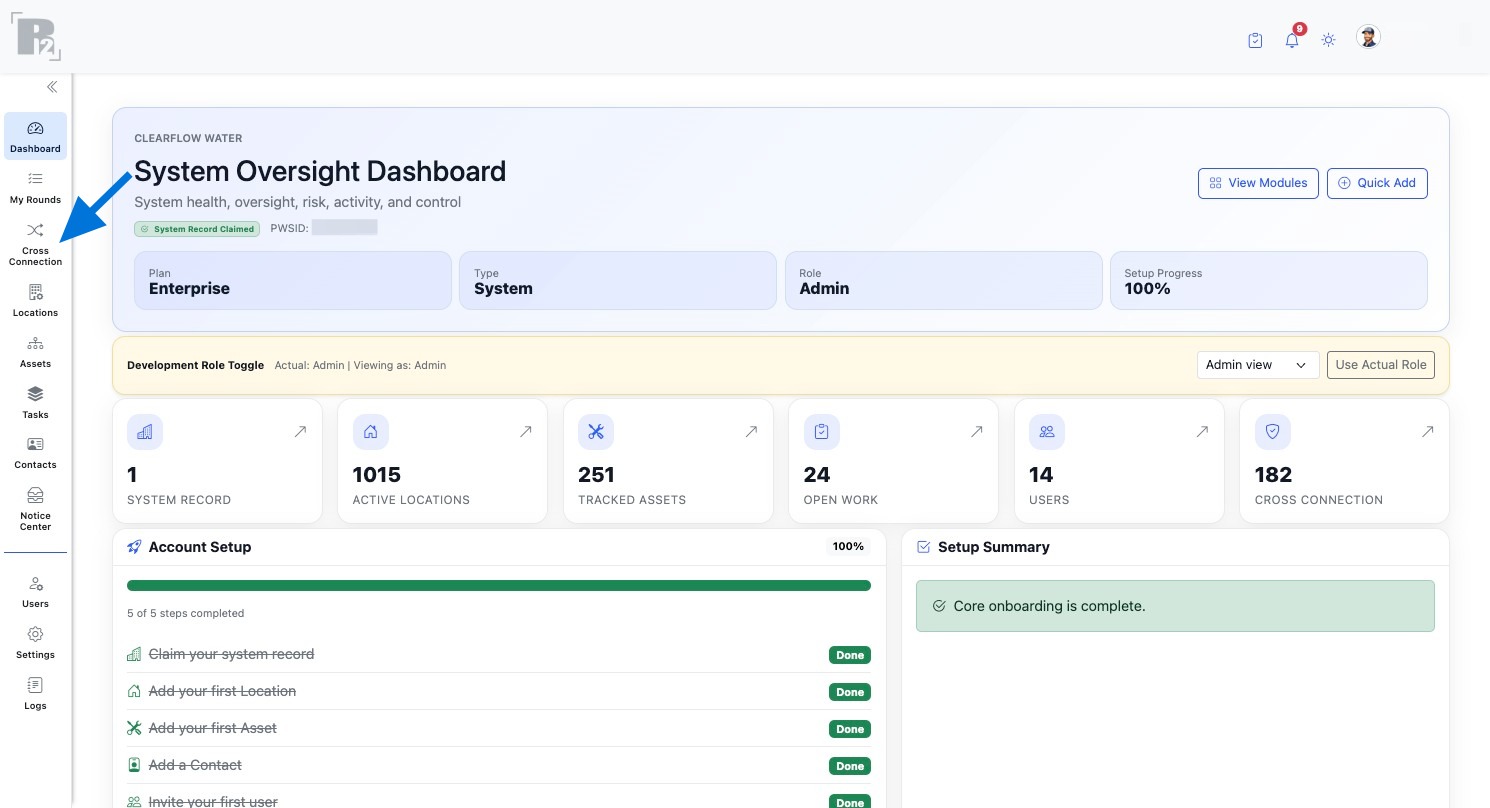Click the 251 tracked assets count
Image resolution: width=1490 pixels, height=808 pixels.
596,475
